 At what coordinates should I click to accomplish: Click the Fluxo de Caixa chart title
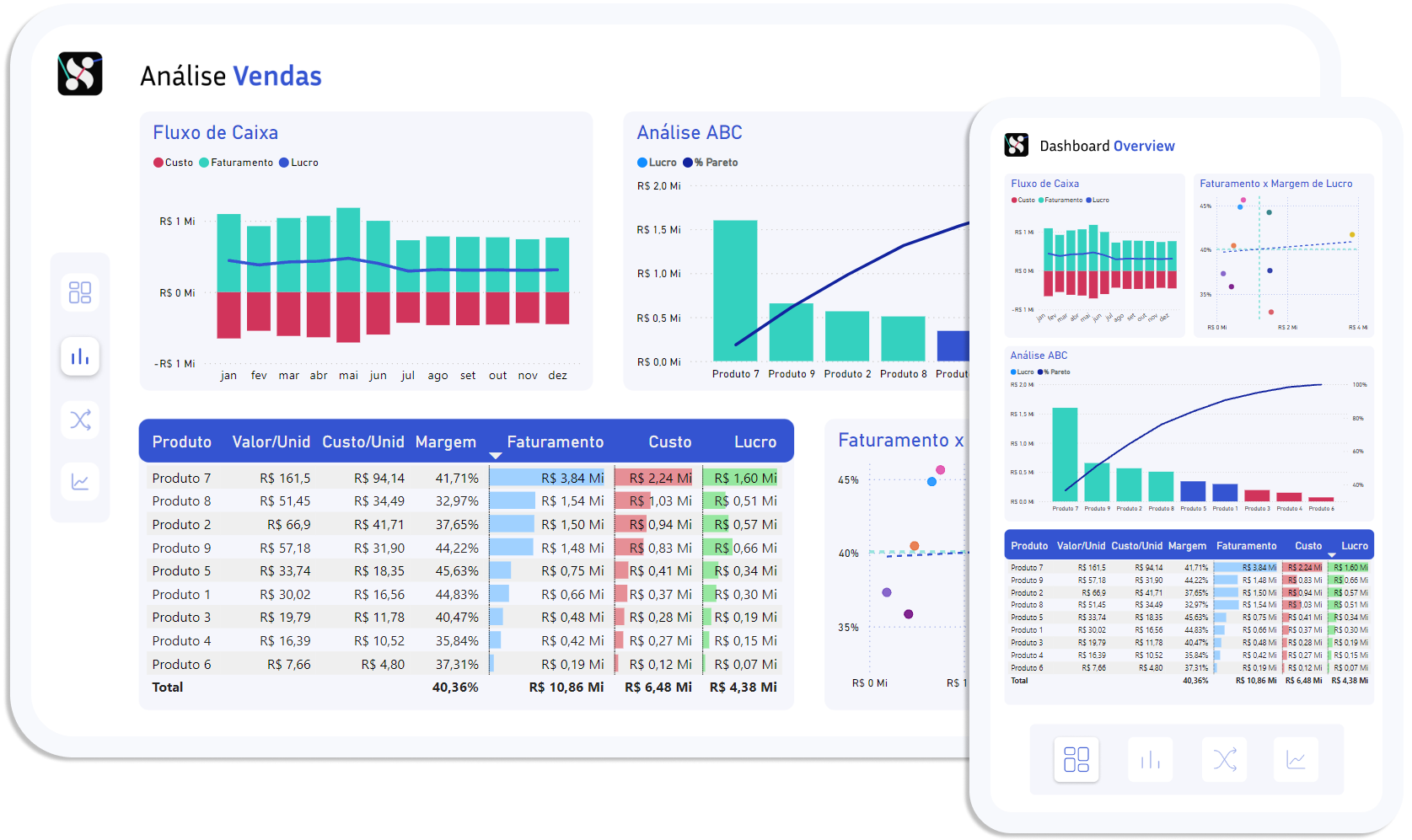[215, 132]
